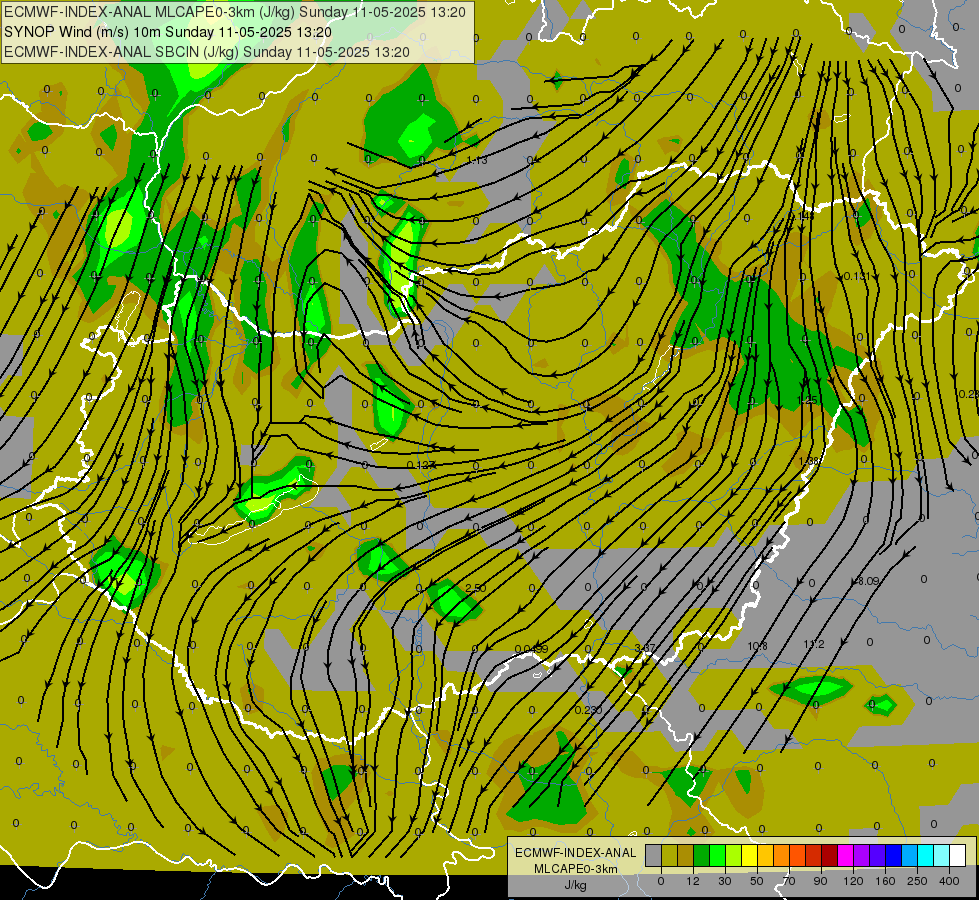Image resolution: width=979 pixels, height=900 pixels.
Task: Click the olive-yellow swatch above legend value 0
Action: [x=669, y=855]
